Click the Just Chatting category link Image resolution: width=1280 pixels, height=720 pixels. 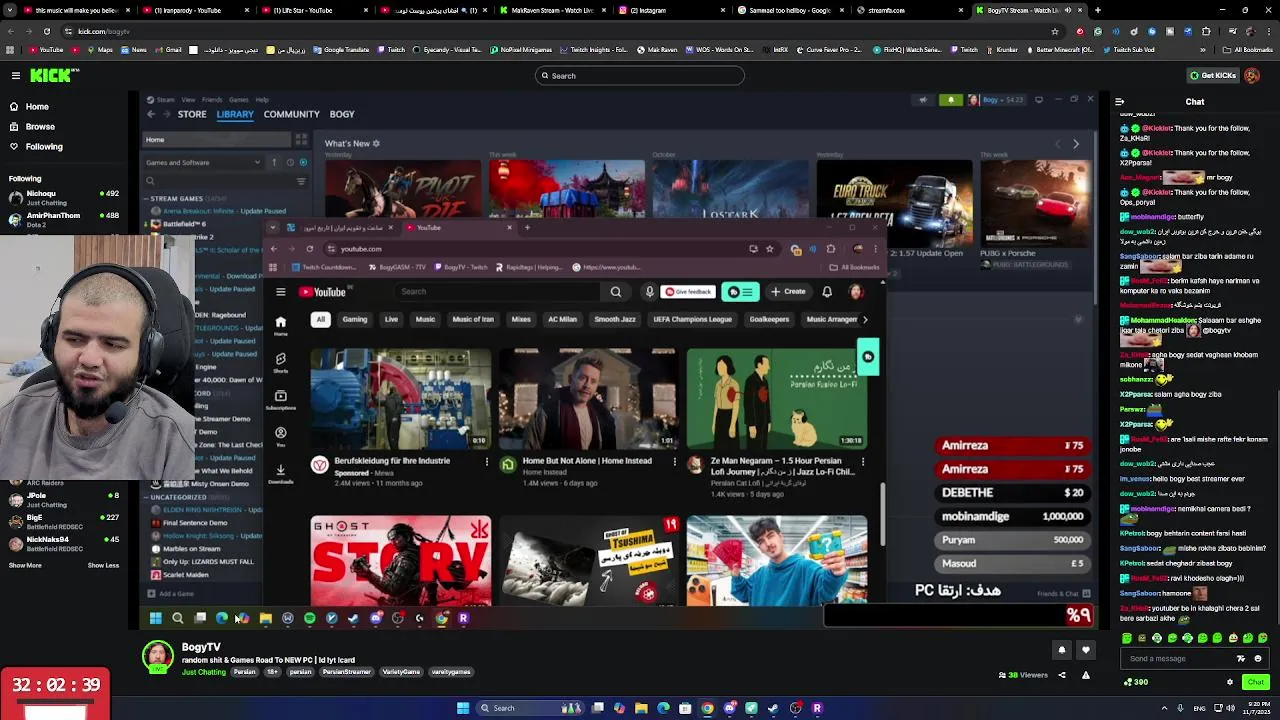(x=203, y=672)
